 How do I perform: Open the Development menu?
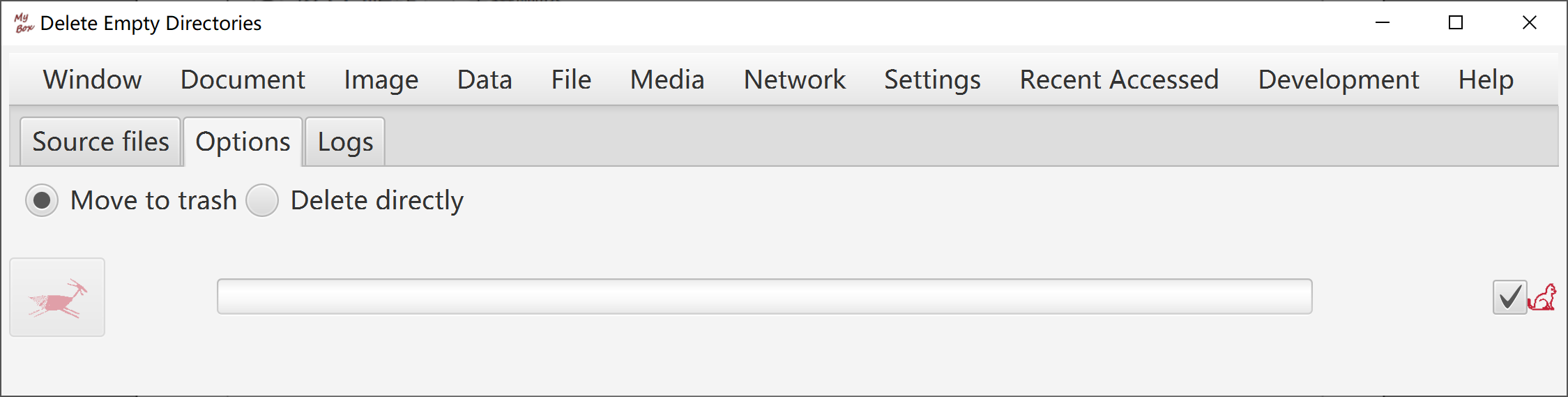(x=1339, y=80)
